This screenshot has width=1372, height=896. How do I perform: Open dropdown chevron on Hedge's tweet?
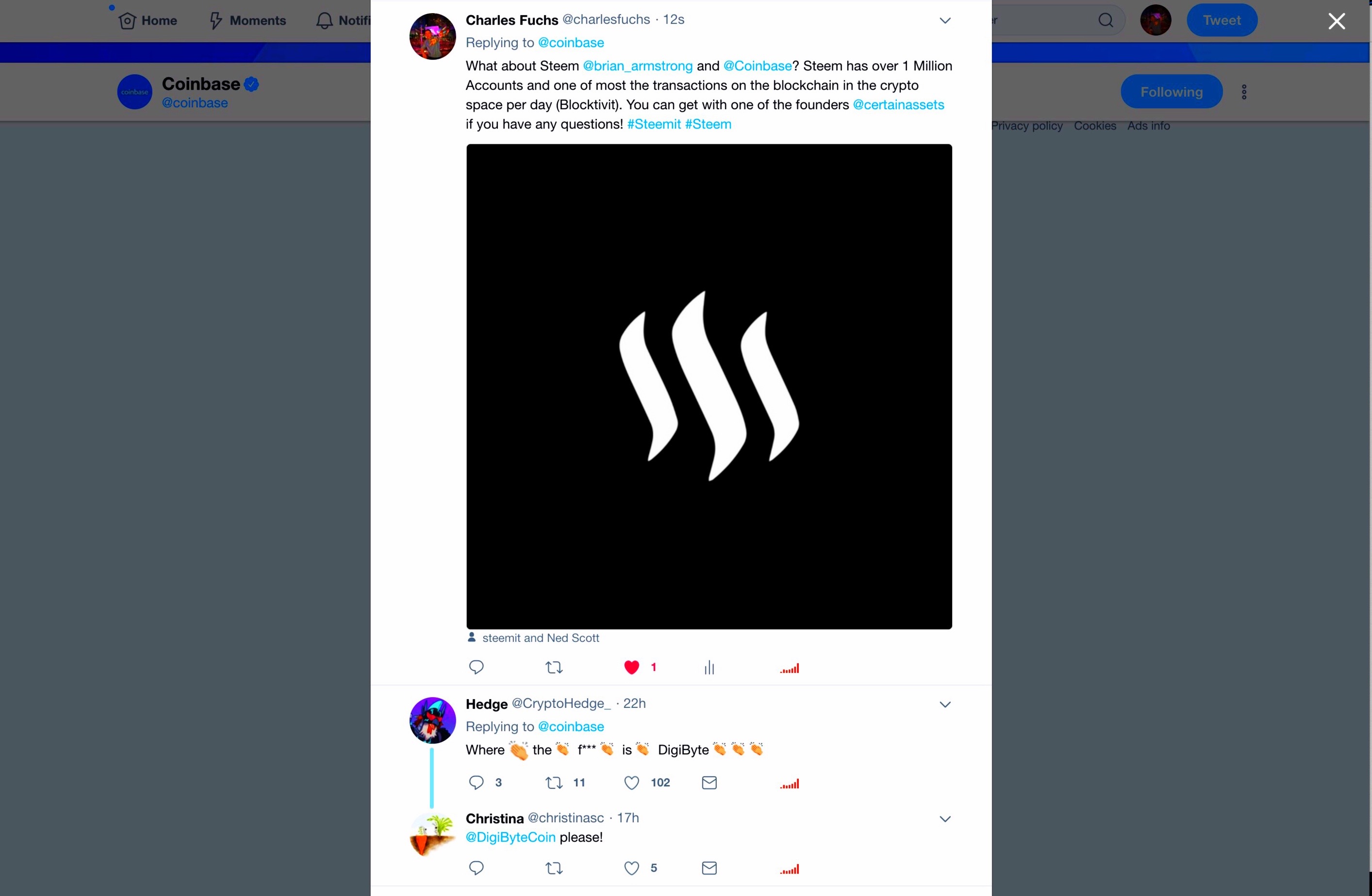945,705
